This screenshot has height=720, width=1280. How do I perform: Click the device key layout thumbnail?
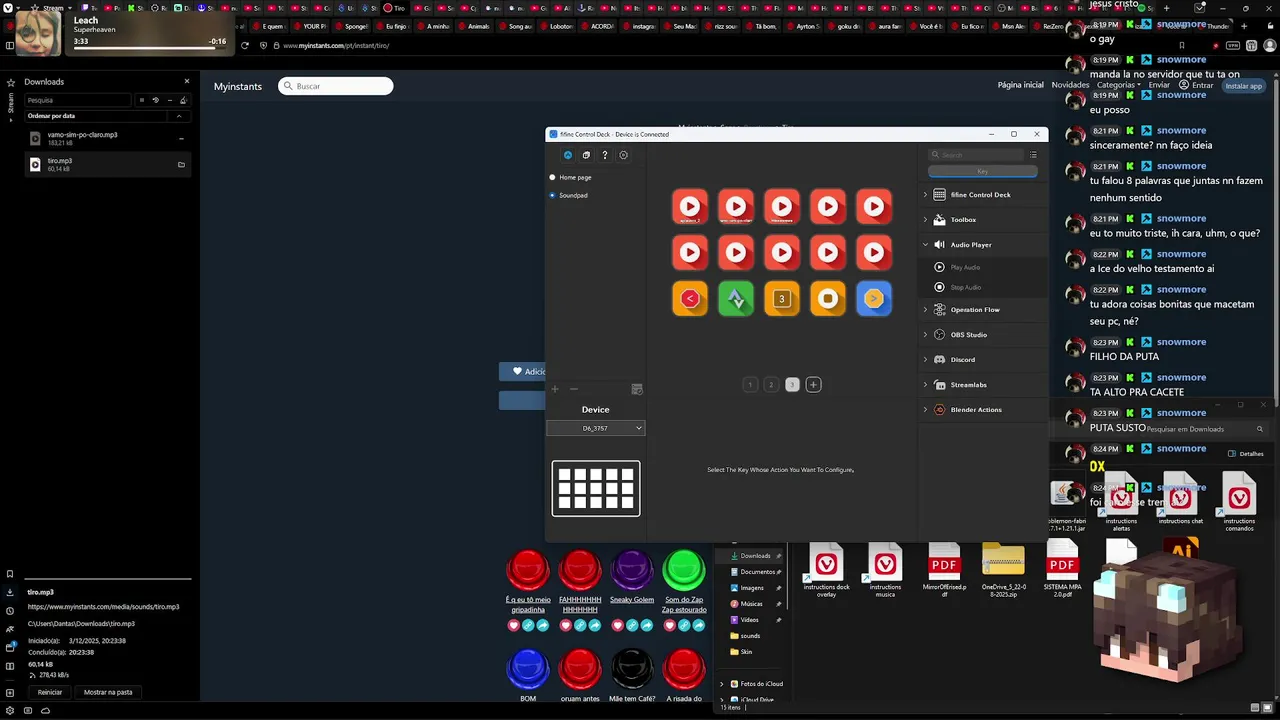(x=596, y=488)
